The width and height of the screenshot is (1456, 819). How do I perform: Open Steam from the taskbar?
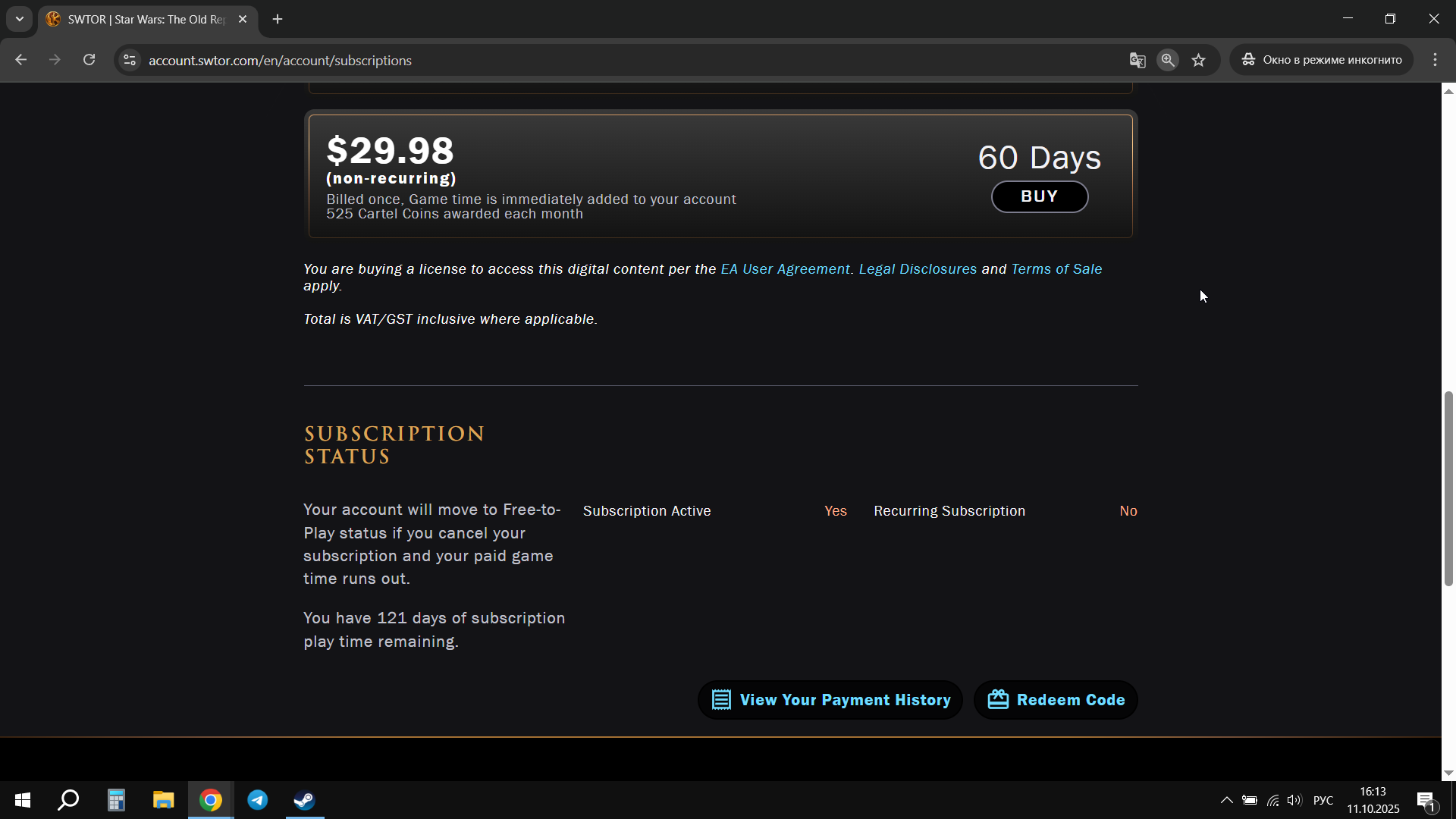(305, 800)
